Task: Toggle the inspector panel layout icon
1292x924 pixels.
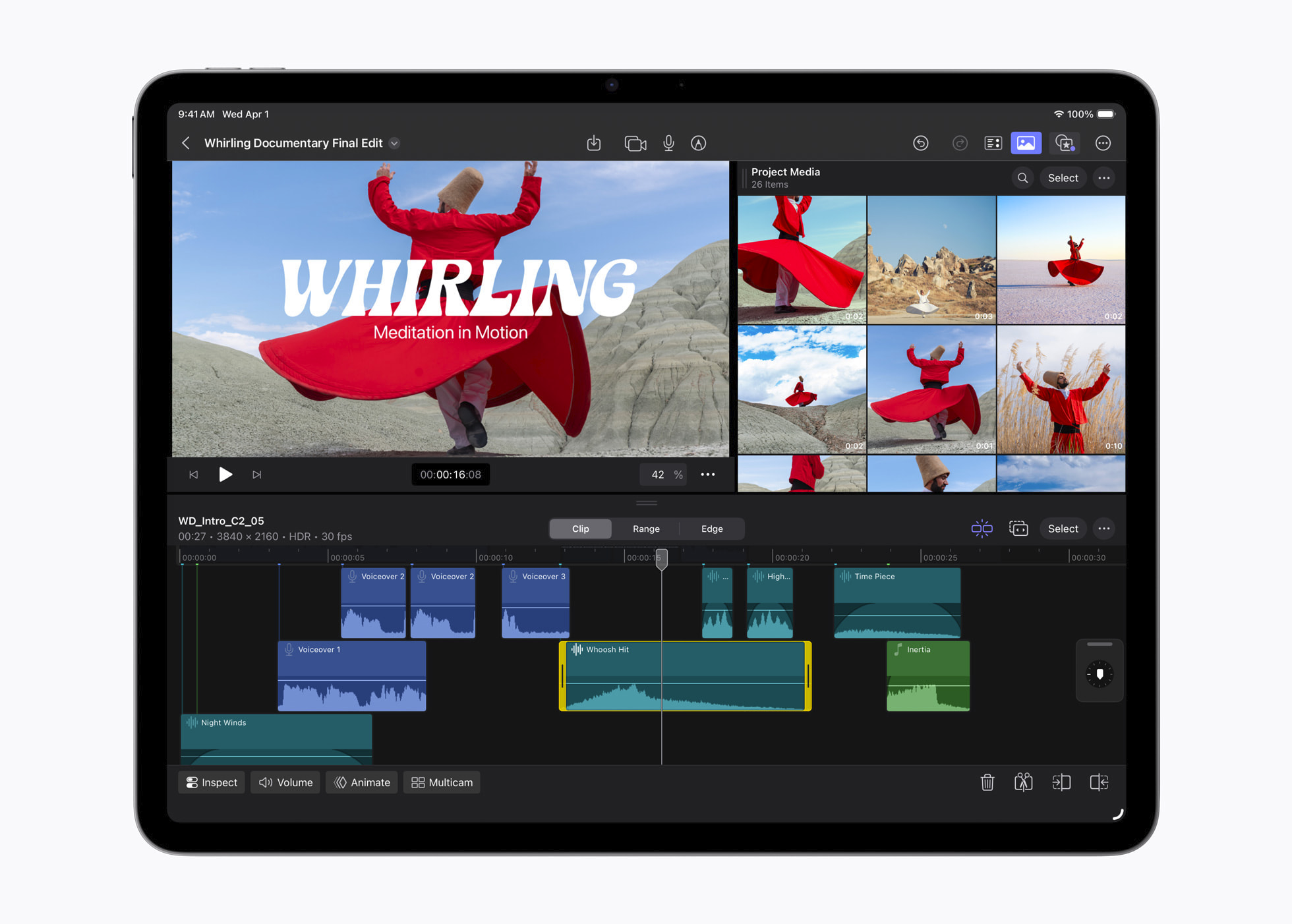Action: [x=993, y=143]
